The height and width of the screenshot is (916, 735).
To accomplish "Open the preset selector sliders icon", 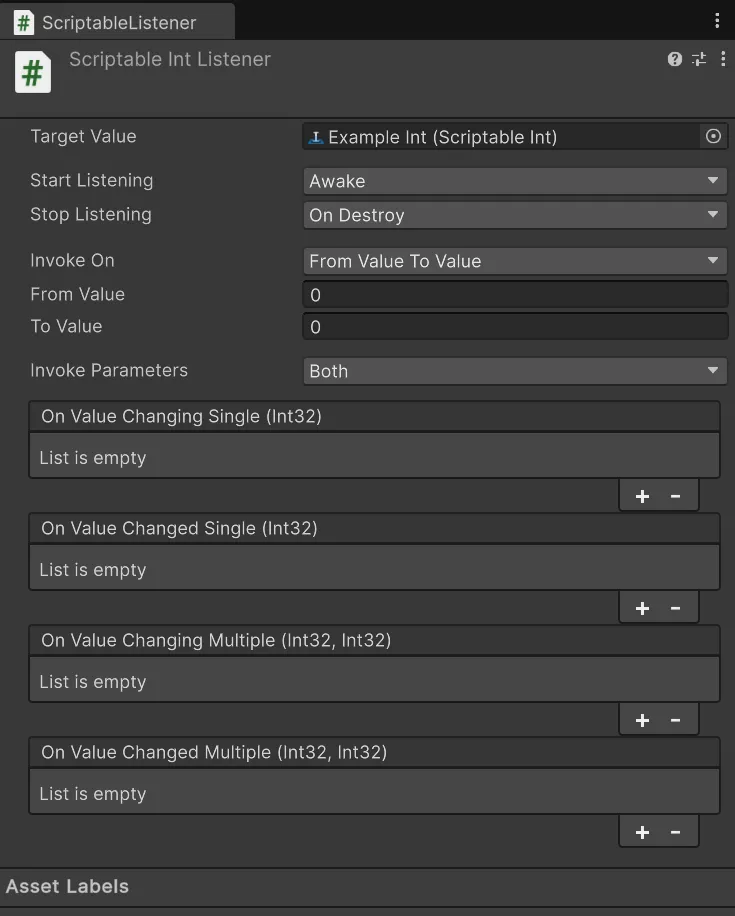I will (x=699, y=60).
